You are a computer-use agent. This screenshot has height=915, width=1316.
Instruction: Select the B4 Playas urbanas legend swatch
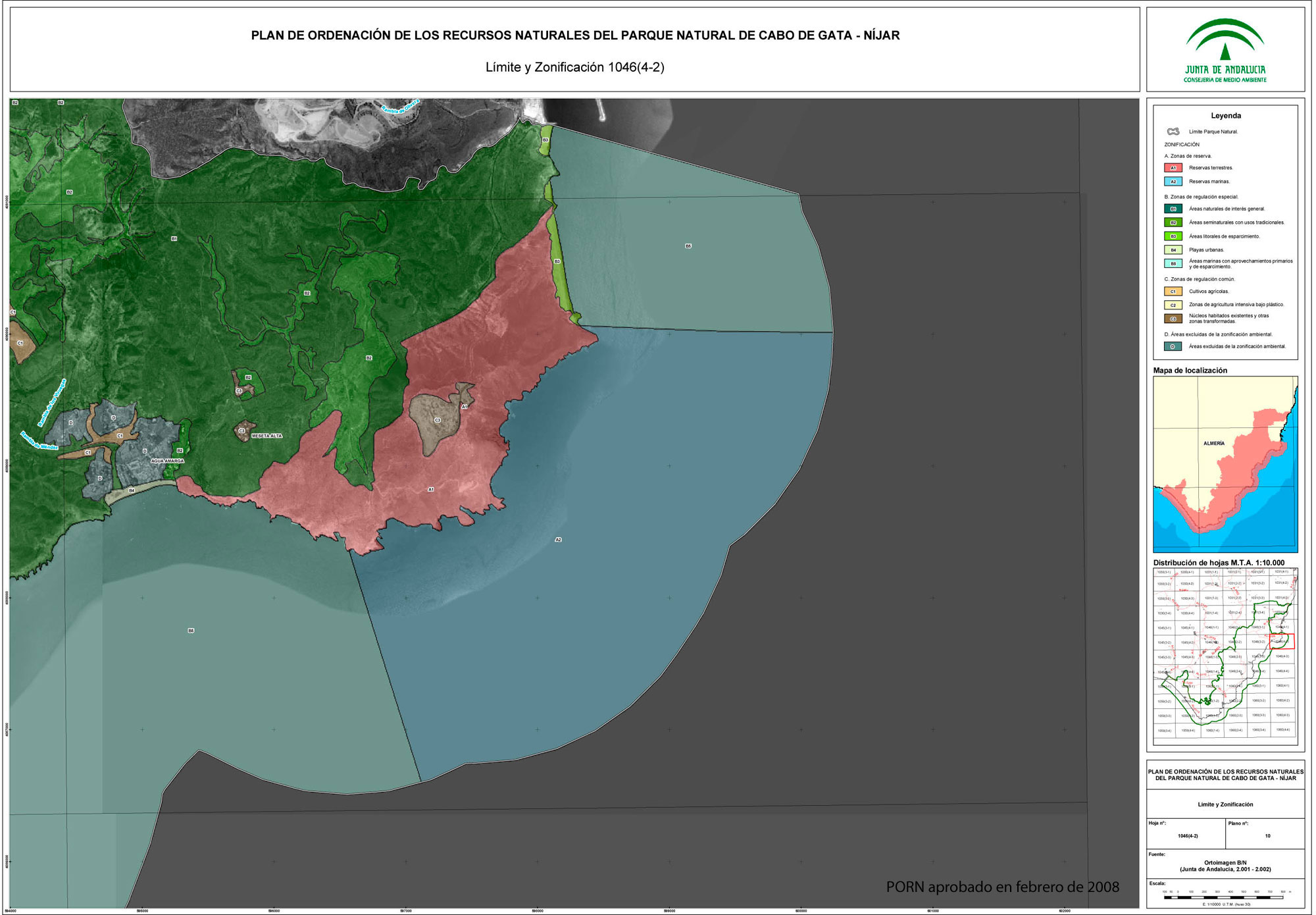pyautogui.click(x=1173, y=250)
